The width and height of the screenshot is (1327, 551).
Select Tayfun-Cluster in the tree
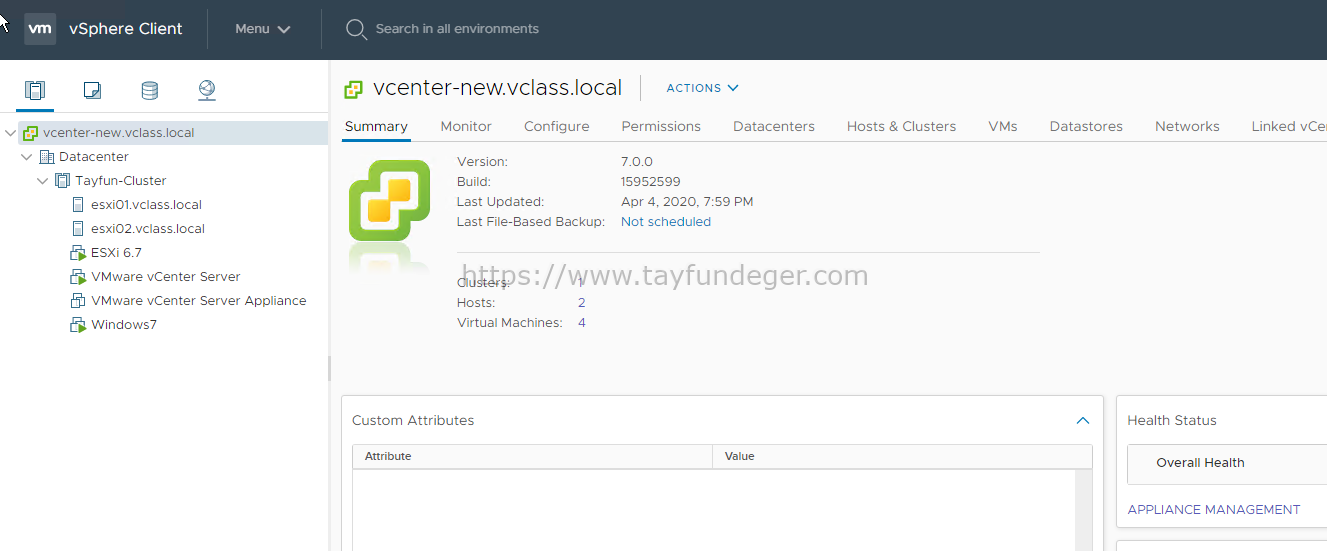coord(121,181)
